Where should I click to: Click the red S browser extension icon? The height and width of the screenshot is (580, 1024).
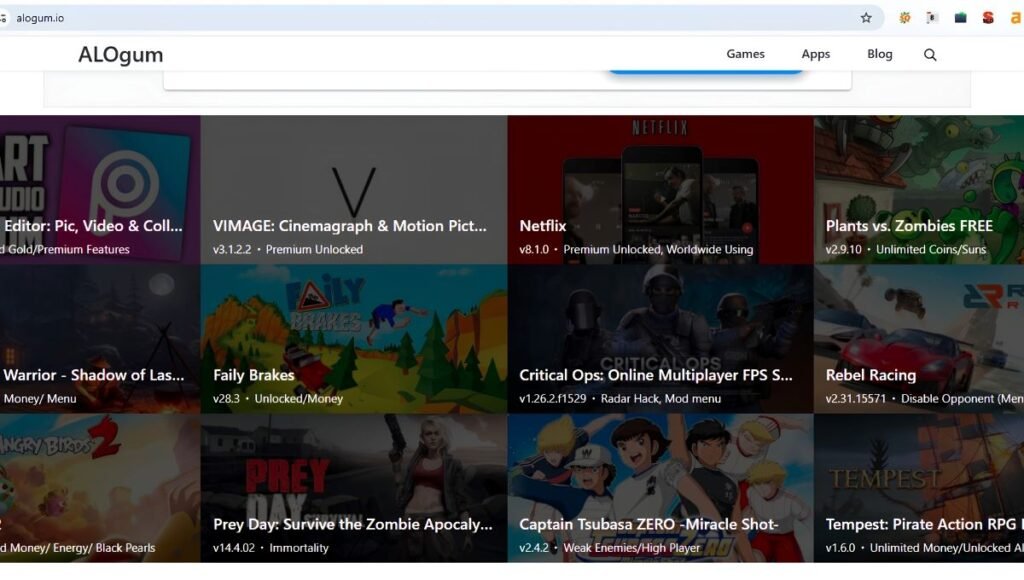[x=988, y=18]
